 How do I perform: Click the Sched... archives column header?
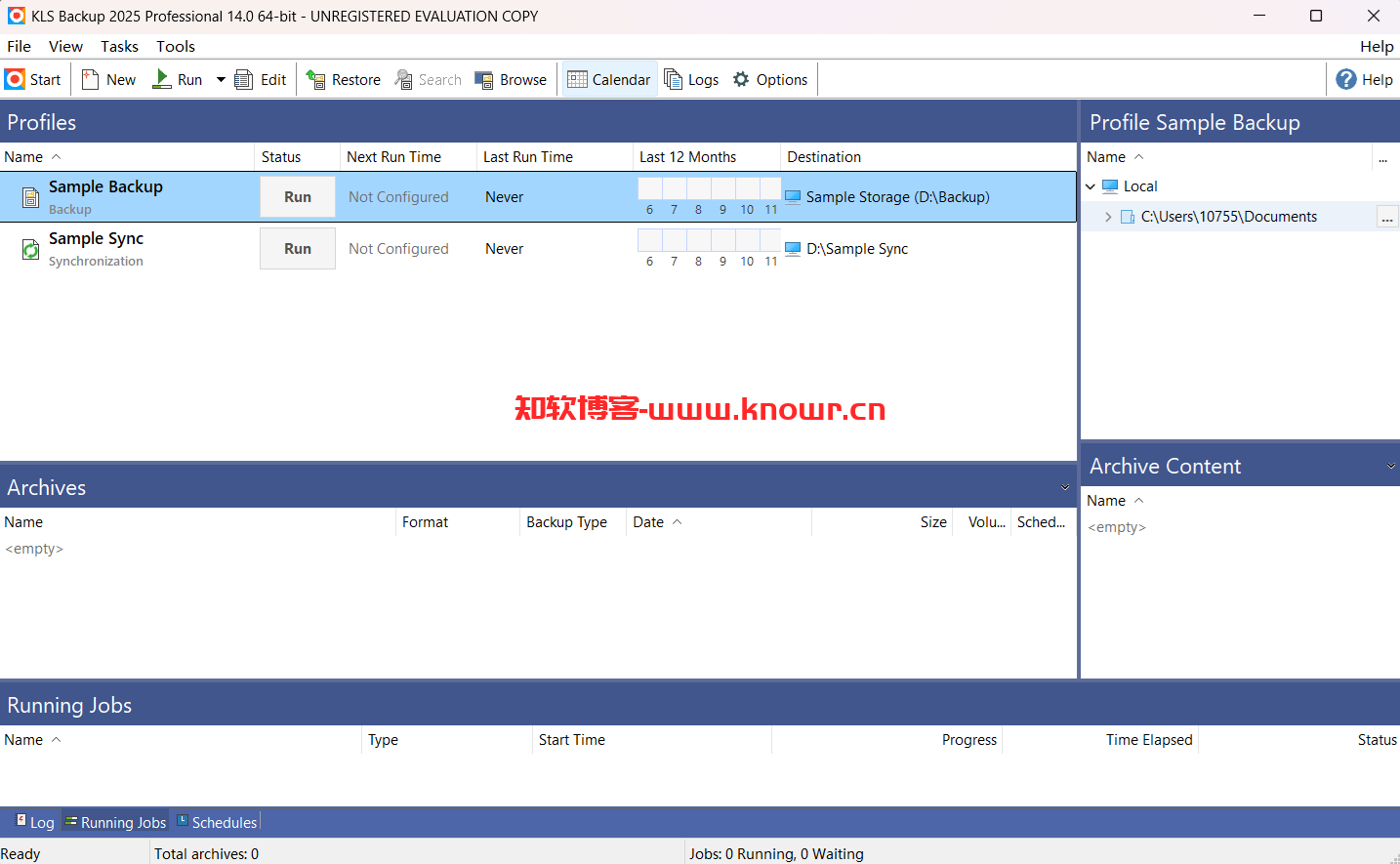click(1042, 522)
